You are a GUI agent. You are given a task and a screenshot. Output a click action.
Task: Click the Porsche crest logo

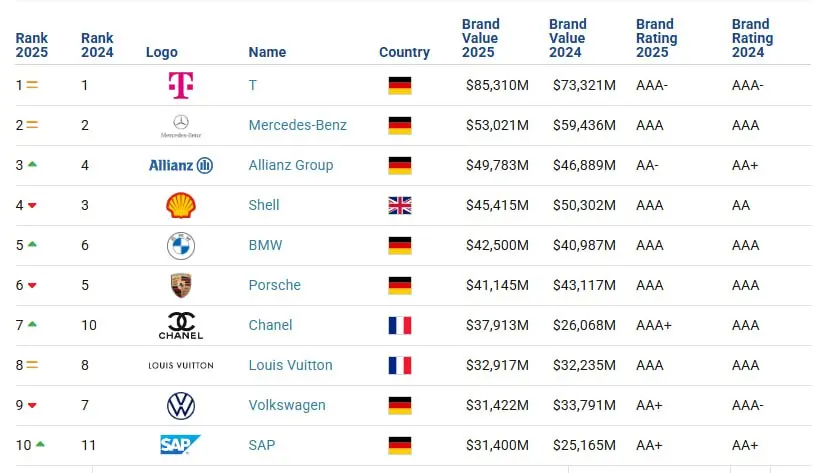[x=180, y=285]
